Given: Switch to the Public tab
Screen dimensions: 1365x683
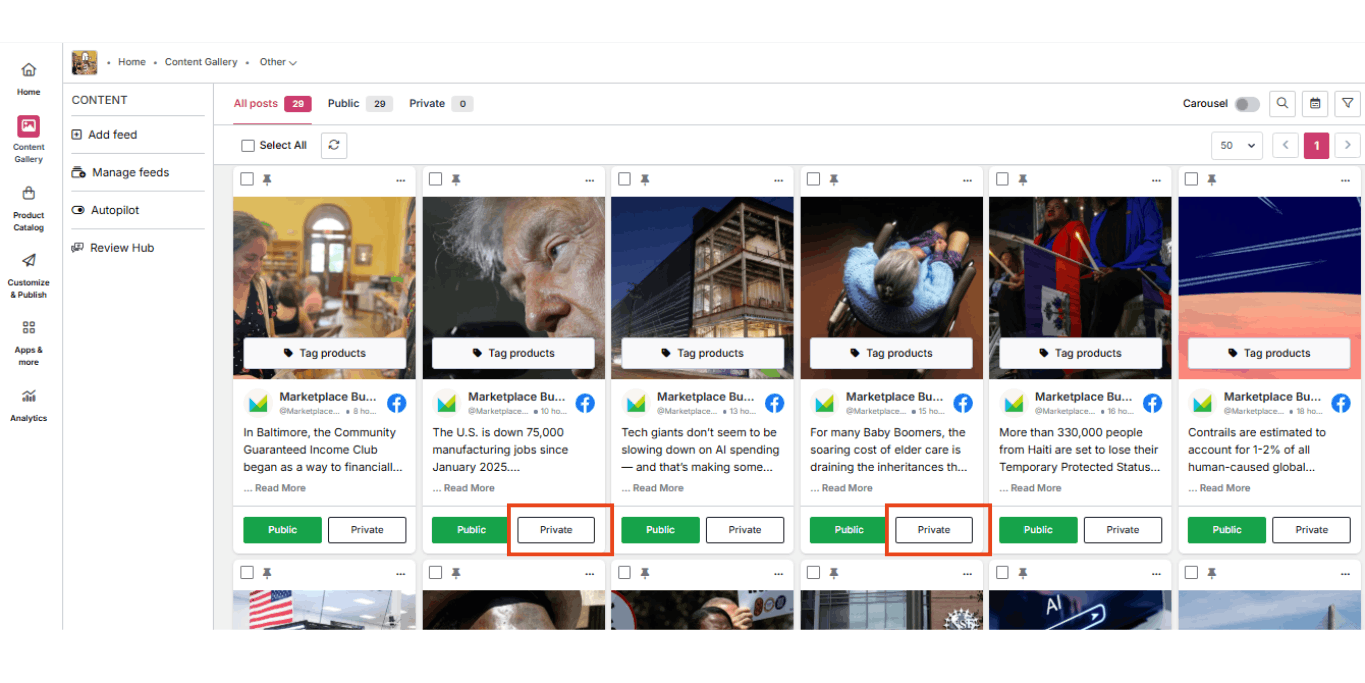Looking at the screenshot, I should [360, 104].
